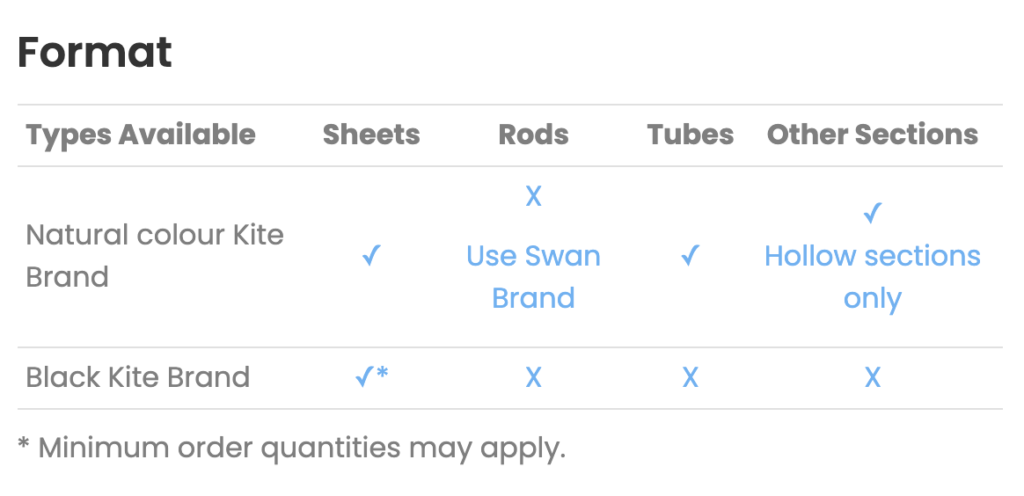Click the Other Sections X for Black Kite Brand
The height and width of the screenshot is (496, 1024).
click(x=872, y=377)
